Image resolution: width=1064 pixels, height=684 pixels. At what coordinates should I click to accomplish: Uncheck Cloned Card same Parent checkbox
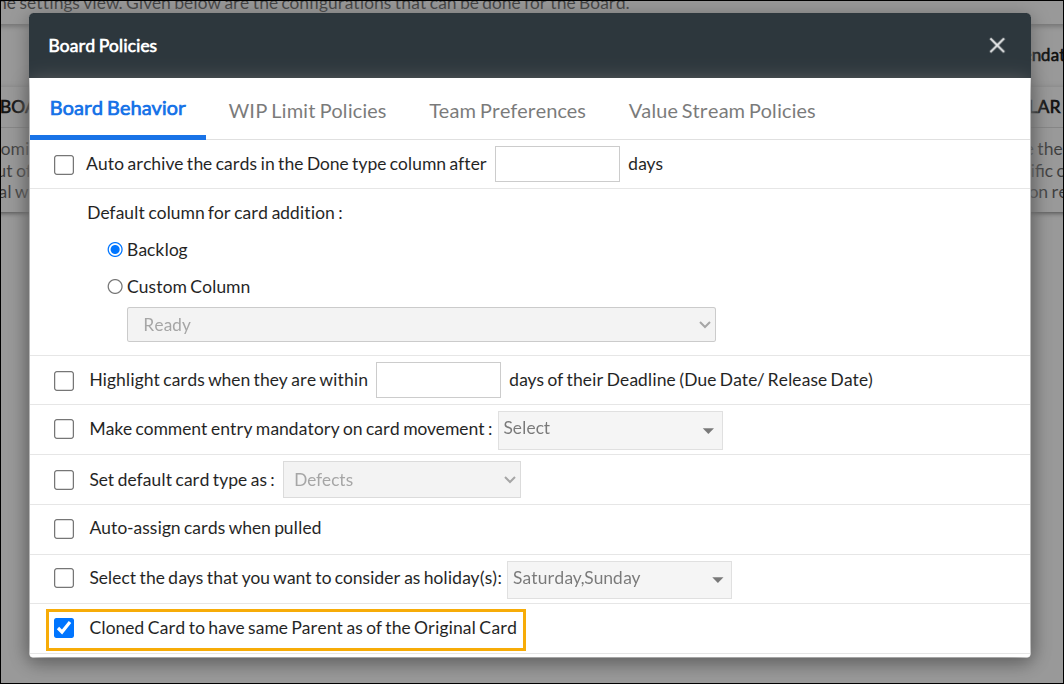[x=64, y=628]
